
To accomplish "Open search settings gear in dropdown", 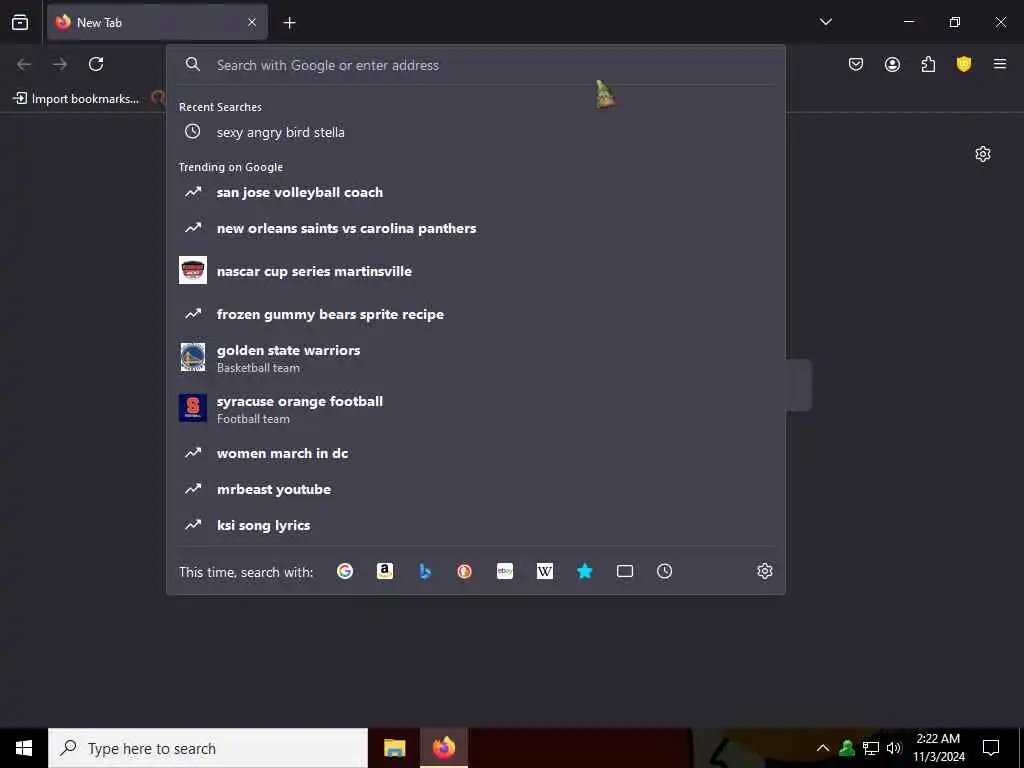I will [x=765, y=571].
